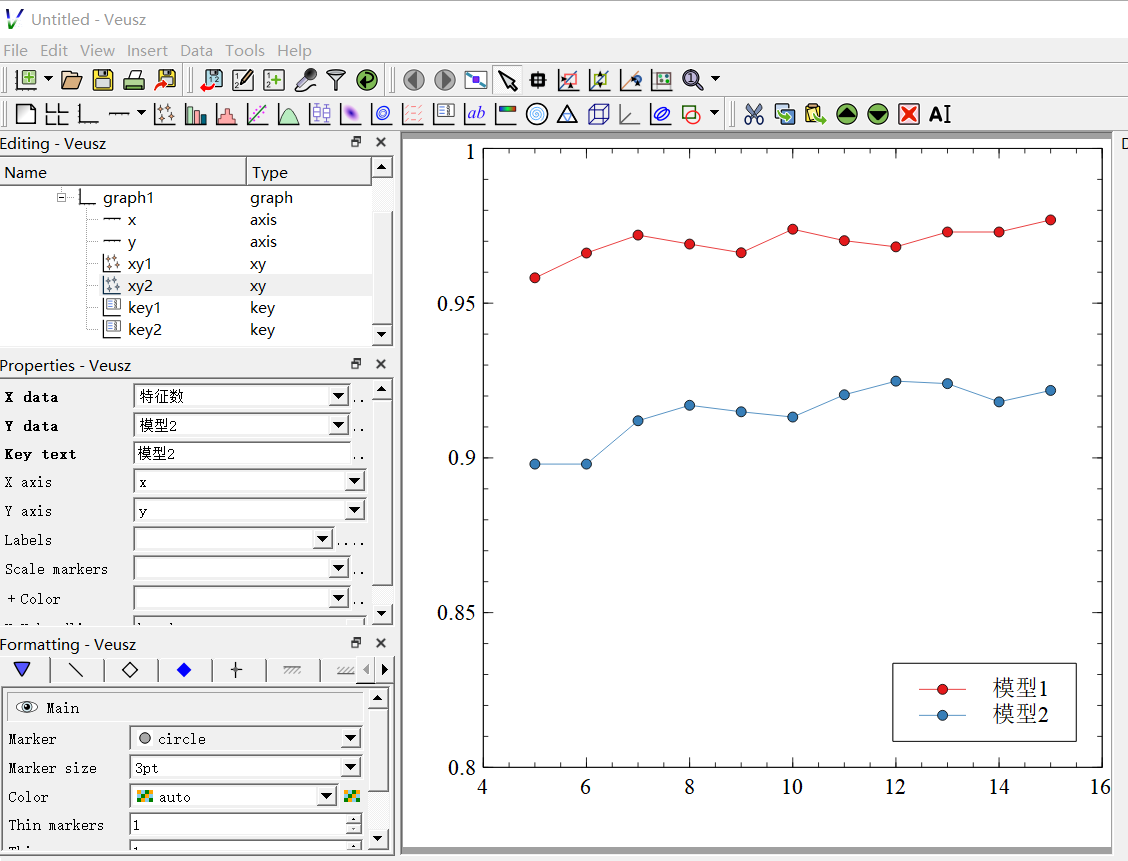Screen dimensions: 1128x861
Task: Click the Key text input field
Action: click(242, 453)
